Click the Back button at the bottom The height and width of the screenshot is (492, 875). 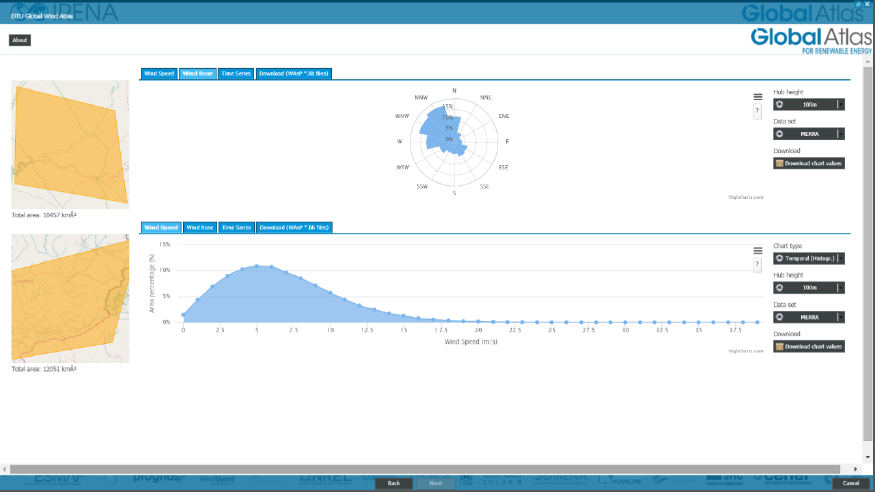pyautogui.click(x=394, y=482)
